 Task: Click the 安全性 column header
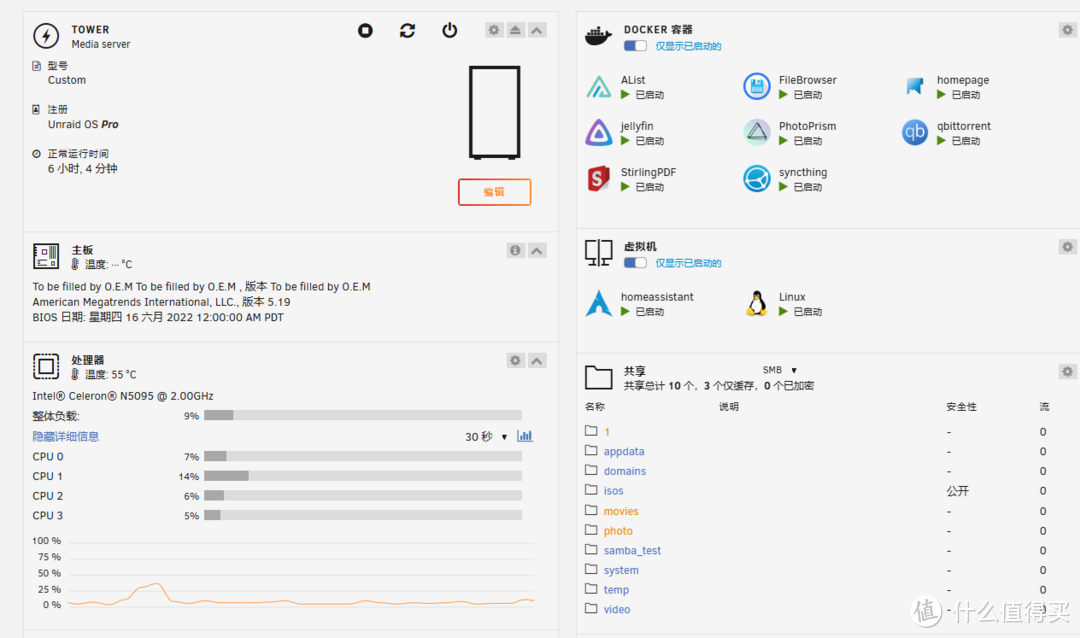point(961,407)
